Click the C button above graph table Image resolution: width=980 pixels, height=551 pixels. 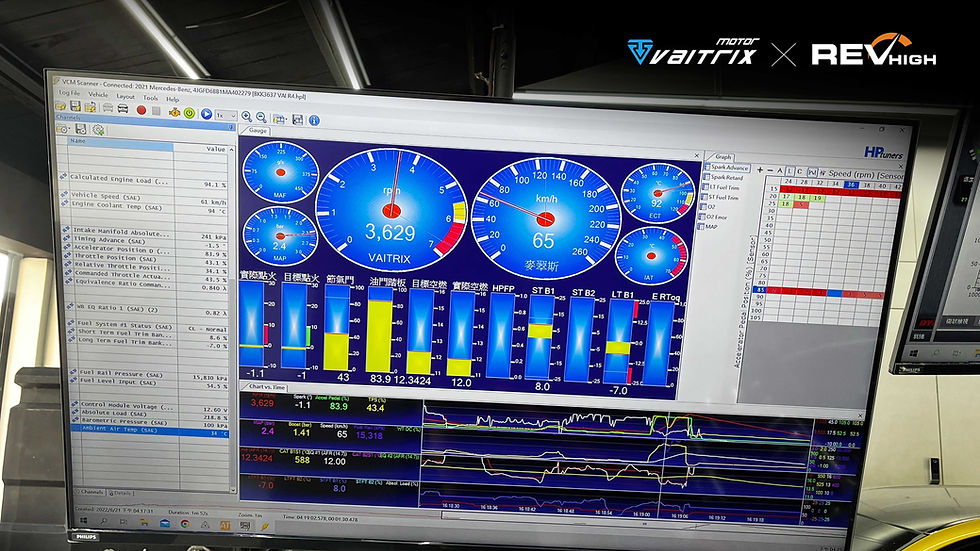[799, 171]
